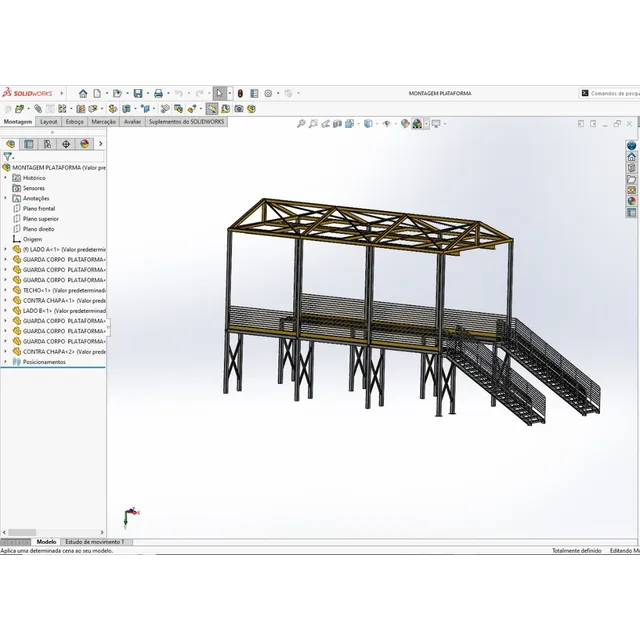
Task: Expand the Histórico tree node
Action: 5,178
